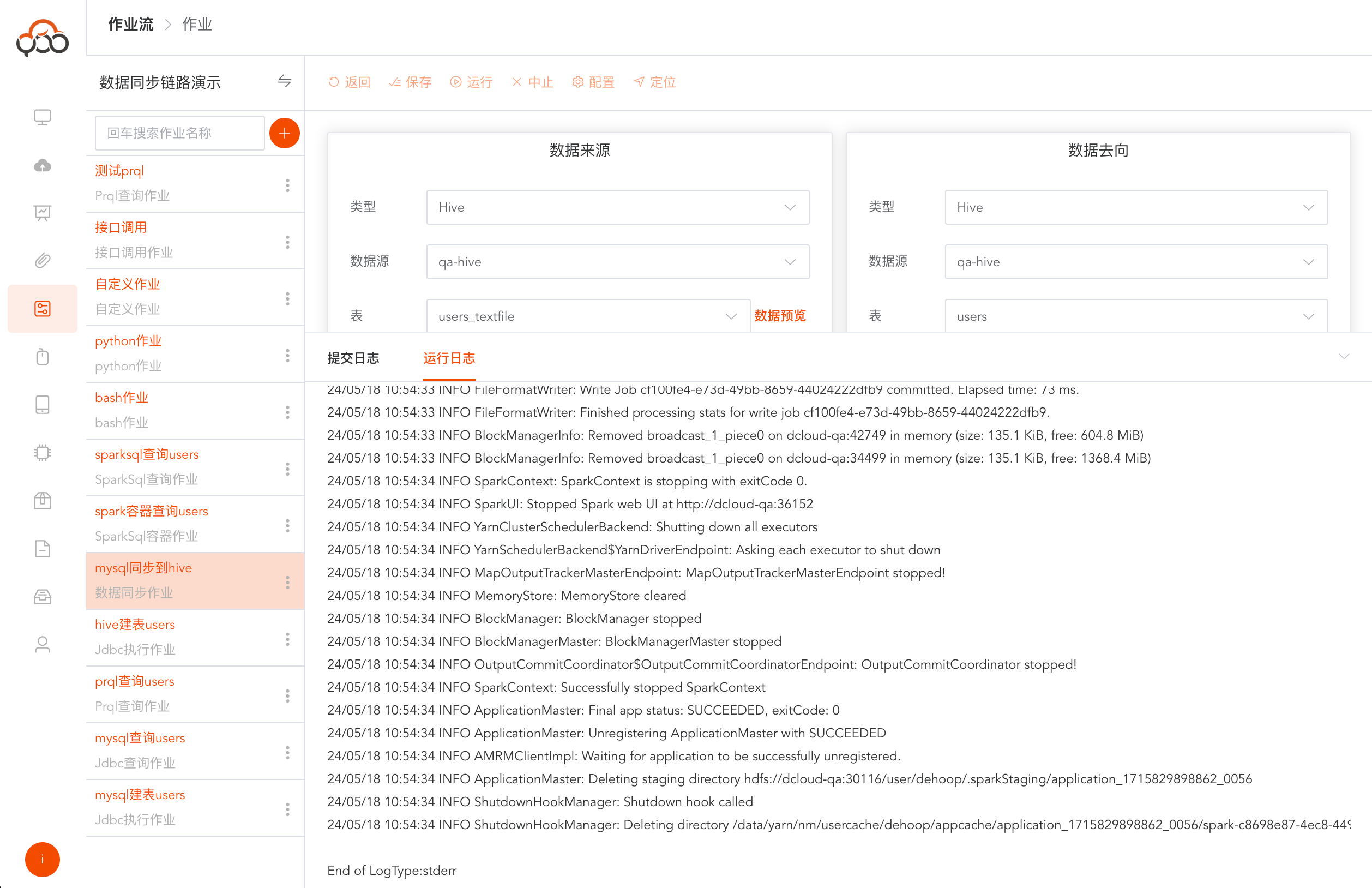Open the chip processor sidebar icon

click(43, 453)
